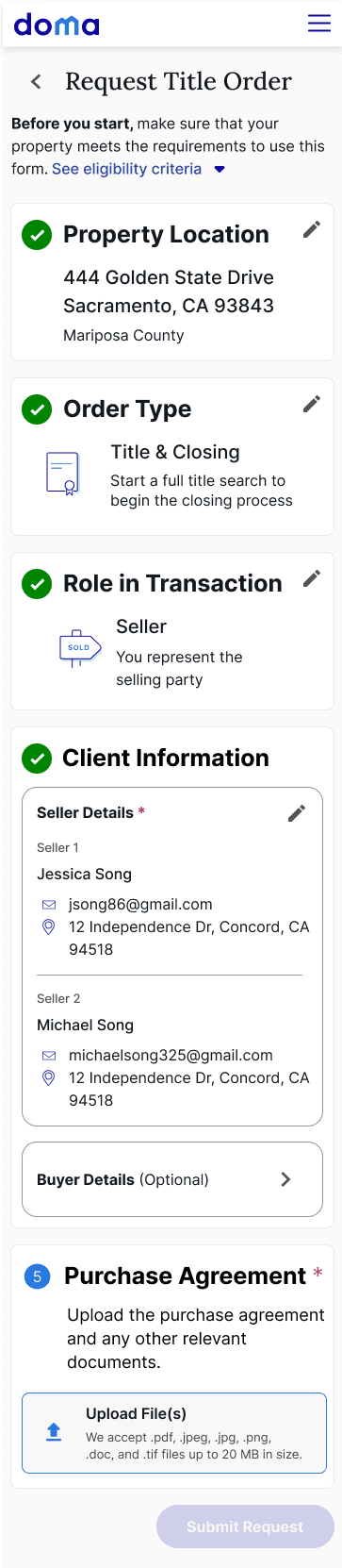Open the hamburger menu
The width and height of the screenshot is (342, 1568).
click(319, 24)
